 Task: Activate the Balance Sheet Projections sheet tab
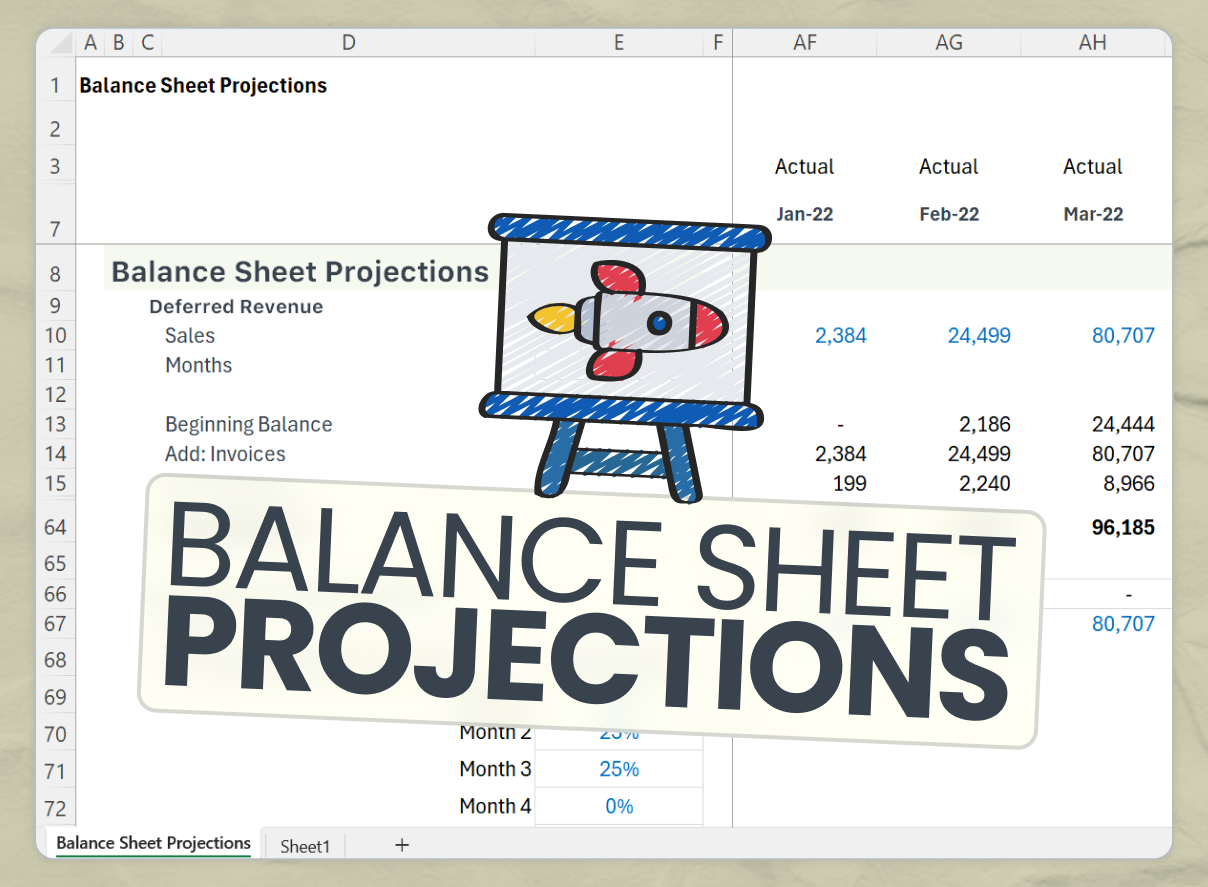point(152,843)
